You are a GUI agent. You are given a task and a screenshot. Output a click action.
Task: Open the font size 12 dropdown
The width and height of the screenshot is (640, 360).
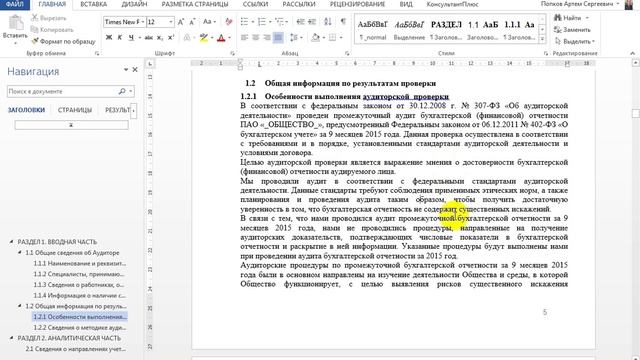pyautogui.click(x=171, y=22)
